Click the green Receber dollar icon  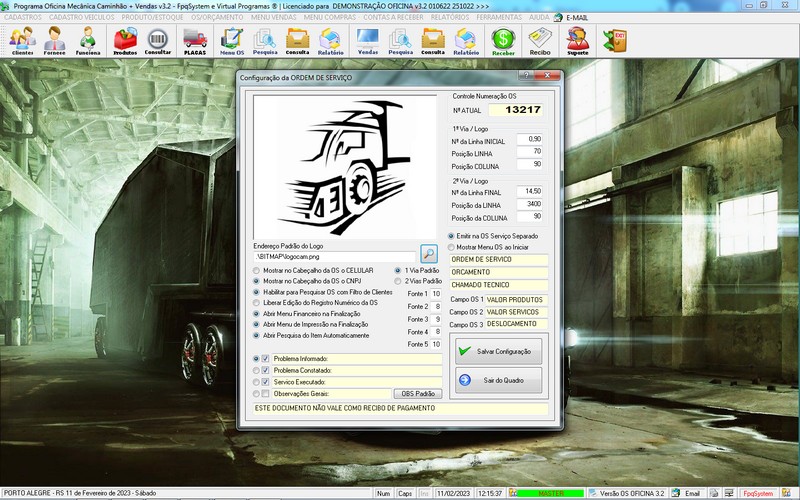pyautogui.click(x=503, y=40)
